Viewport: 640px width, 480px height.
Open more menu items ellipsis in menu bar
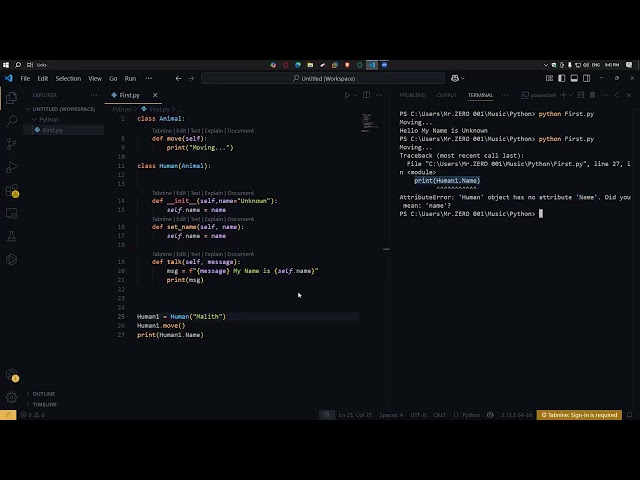(x=149, y=78)
